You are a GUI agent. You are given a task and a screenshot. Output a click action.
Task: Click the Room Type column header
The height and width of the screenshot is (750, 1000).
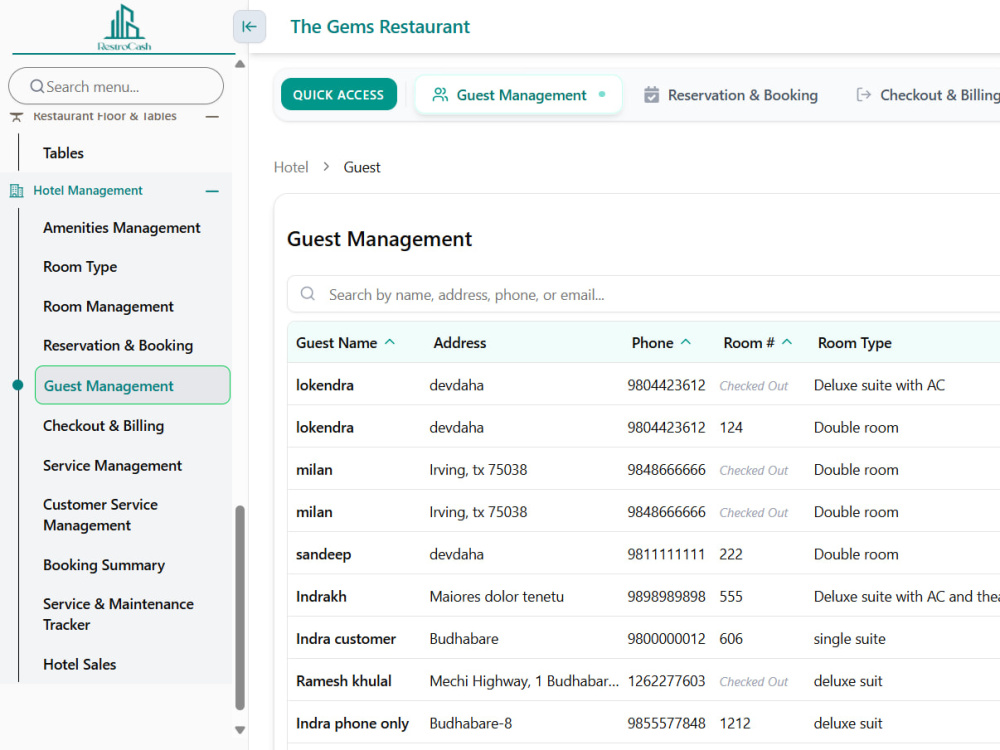[855, 343]
